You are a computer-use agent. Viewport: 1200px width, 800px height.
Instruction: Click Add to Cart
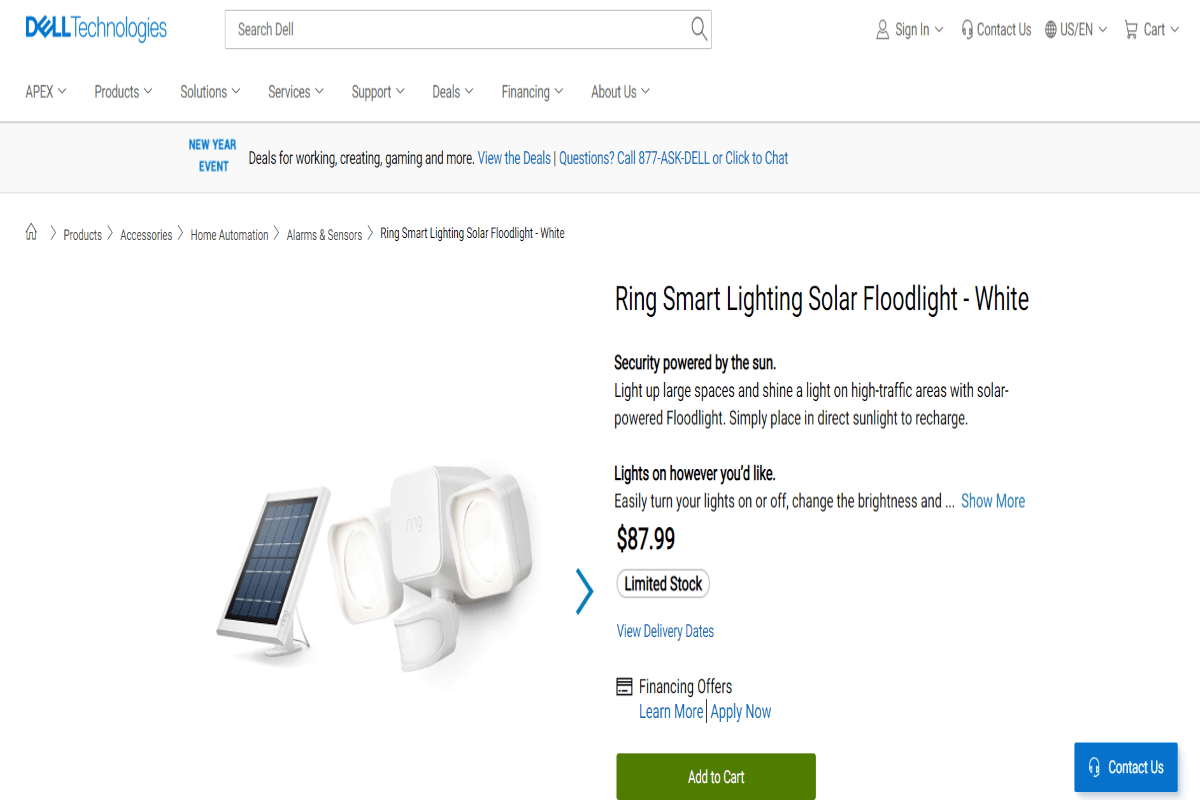coord(715,776)
